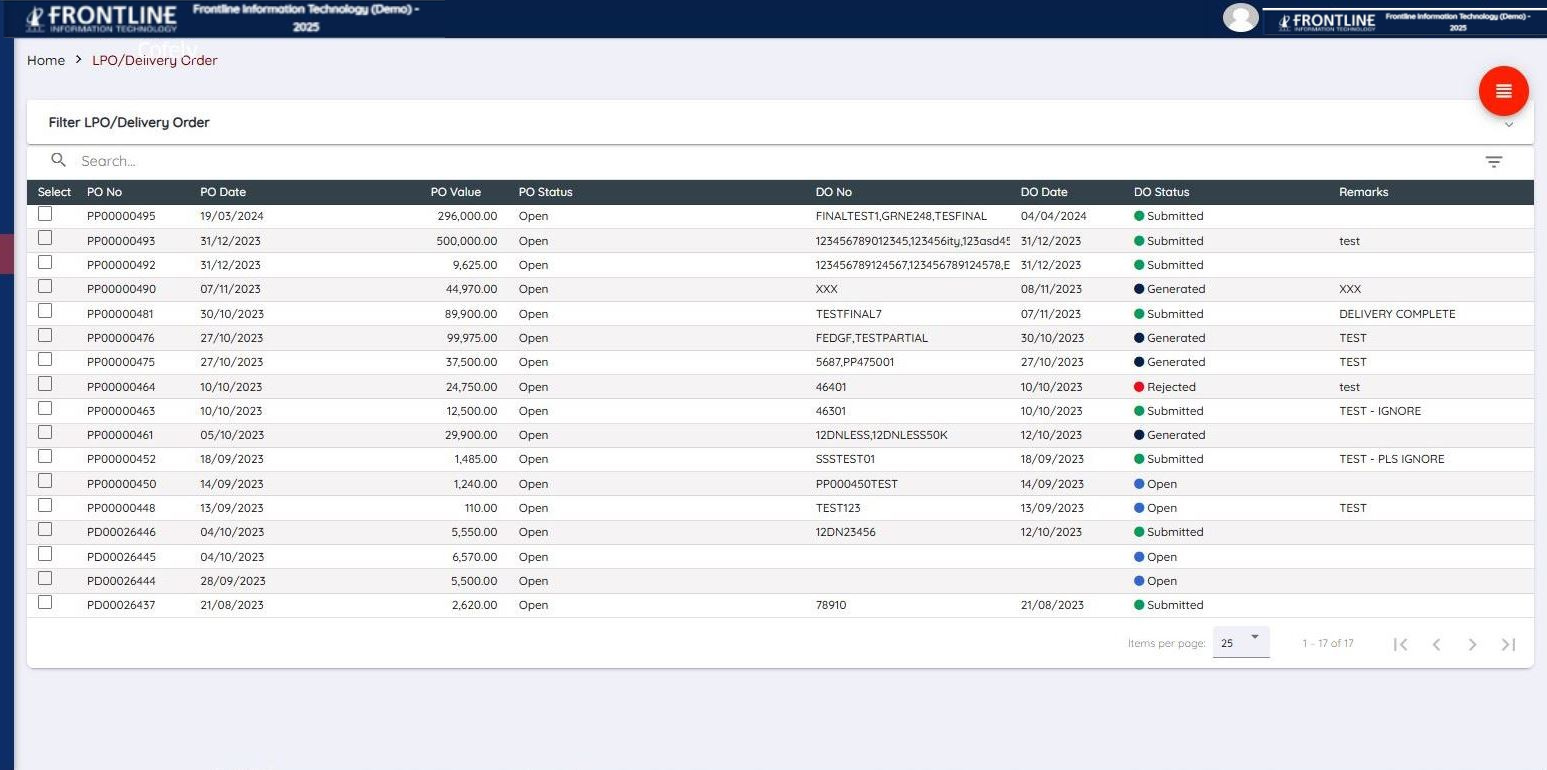1547x770 pixels.
Task: Open the table filter funnel icon
Action: [x=1494, y=161]
